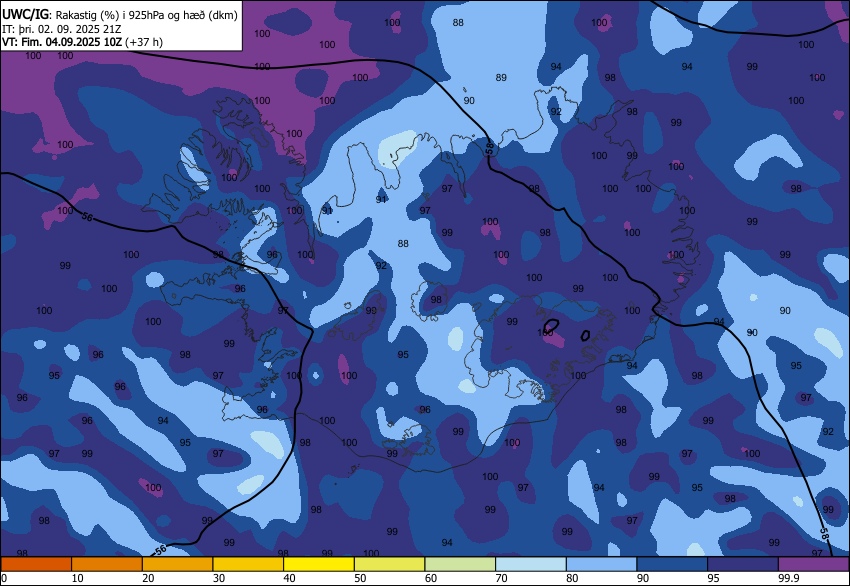Click the amber 20–30 legend swatch
The height and width of the screenshot is (586, 850).
pos(177,564)
